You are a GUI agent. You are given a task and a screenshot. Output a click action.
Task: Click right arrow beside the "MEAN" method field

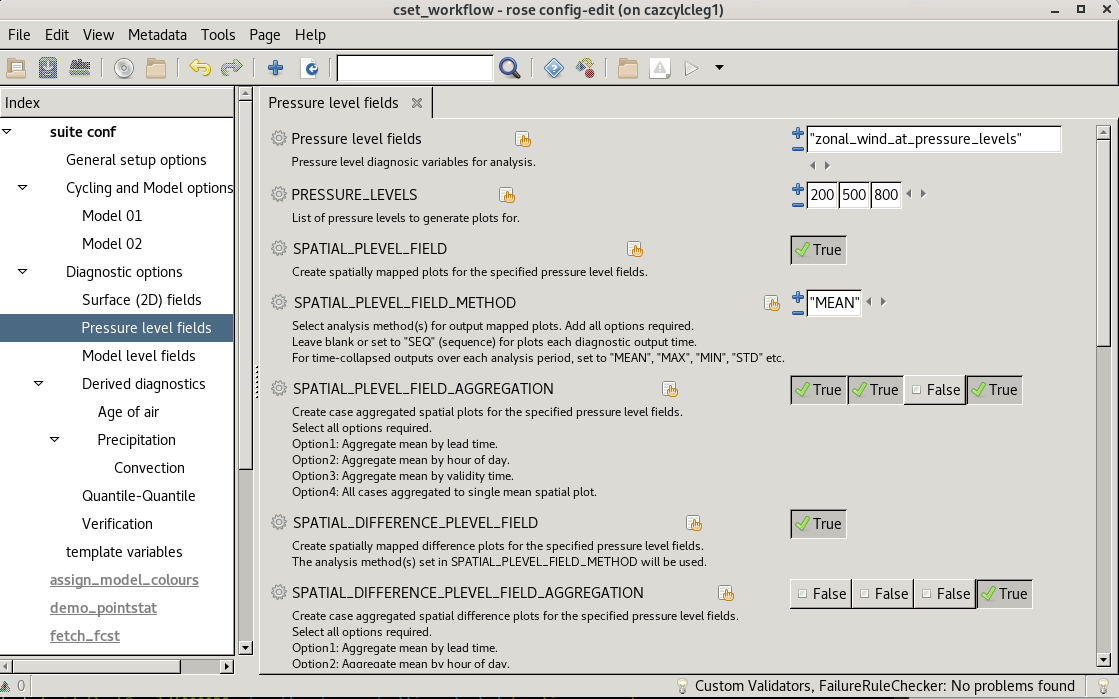click(x=883, y=302)
